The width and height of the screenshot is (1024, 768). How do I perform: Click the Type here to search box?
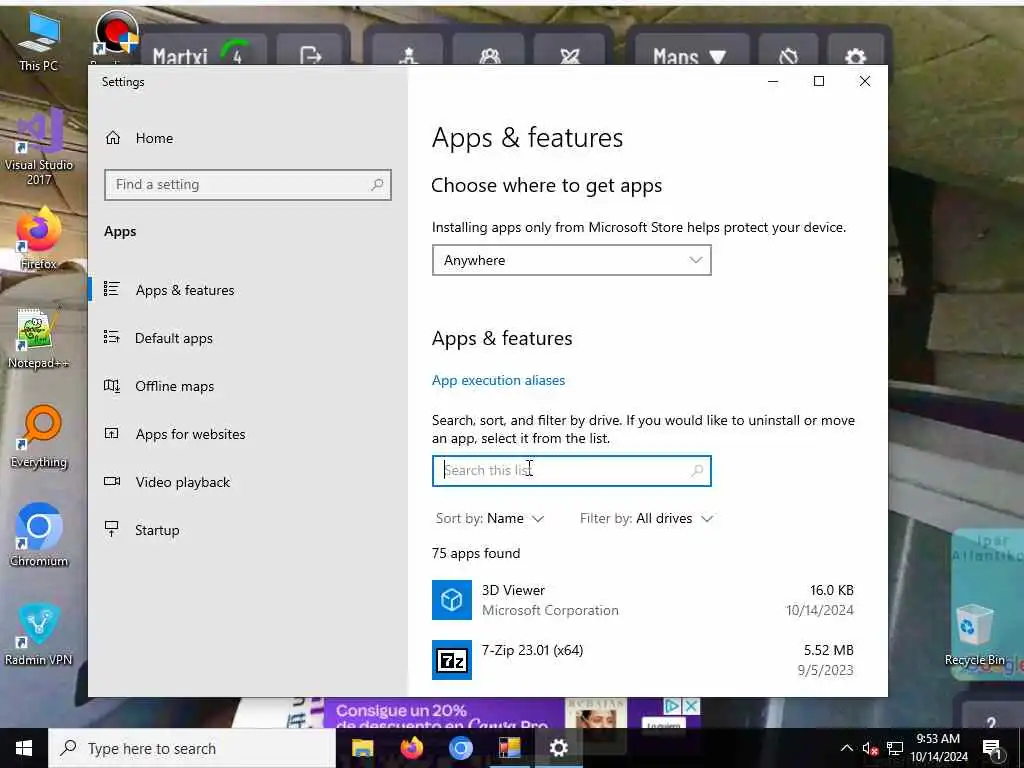[192, 748]
